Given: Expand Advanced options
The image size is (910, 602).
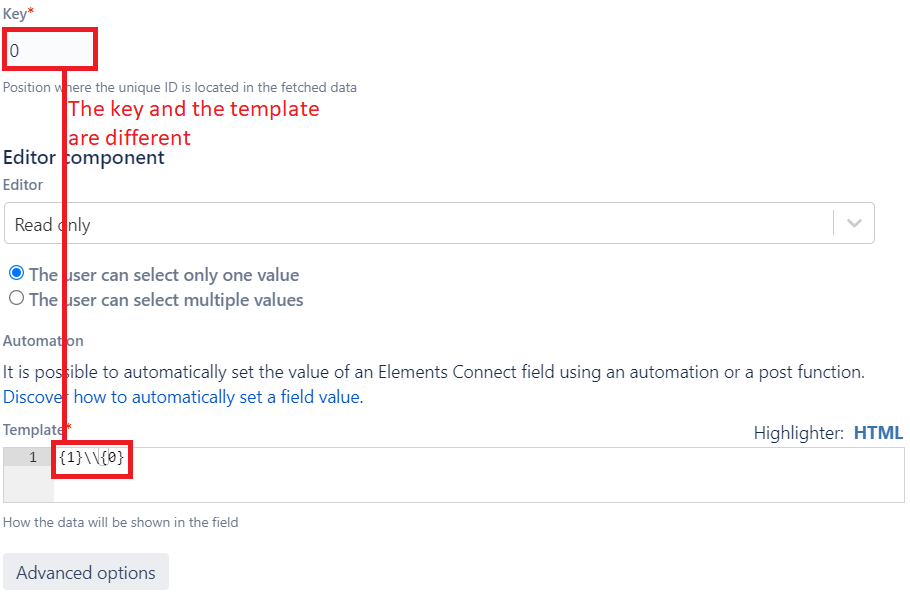Looking at the screenshot, I should [86, 573].
